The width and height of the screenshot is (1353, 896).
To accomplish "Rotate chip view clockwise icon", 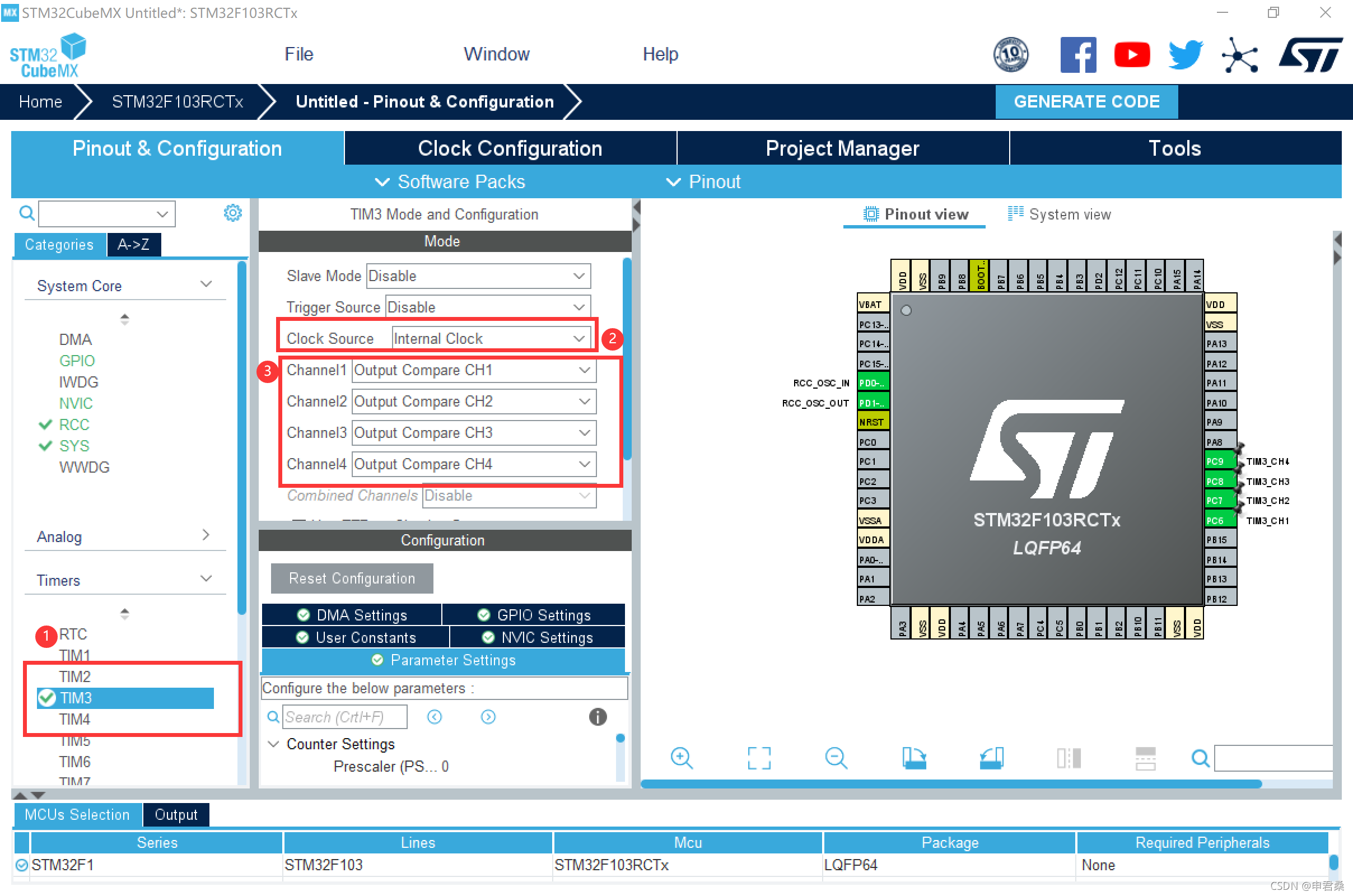I will coord(913,758).
